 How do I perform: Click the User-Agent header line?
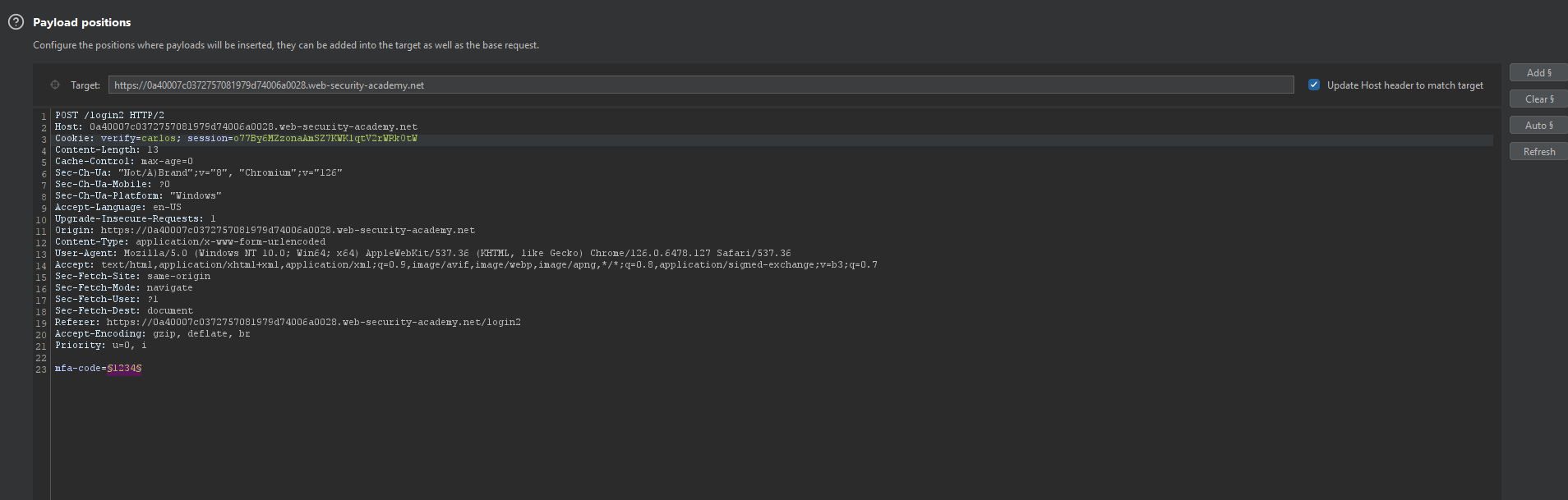[422, 254]
